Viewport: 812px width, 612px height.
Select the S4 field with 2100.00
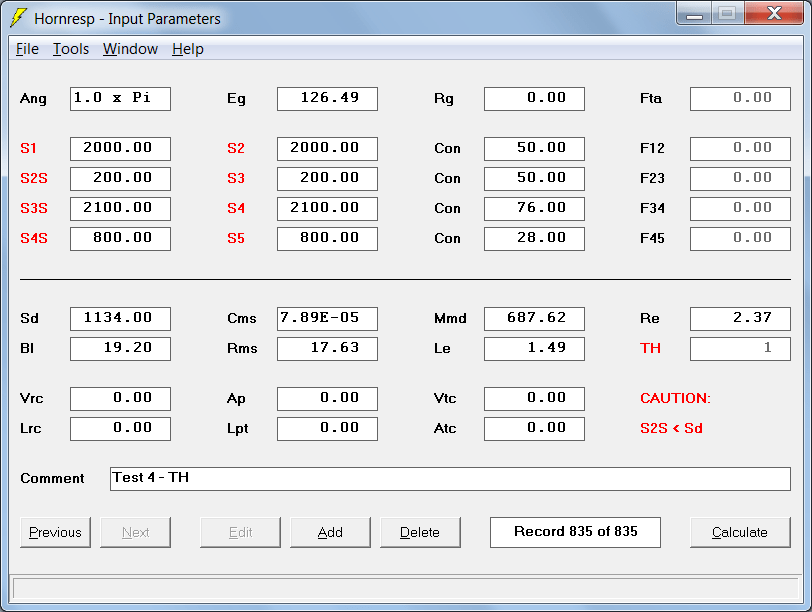(x=327, y=209)
